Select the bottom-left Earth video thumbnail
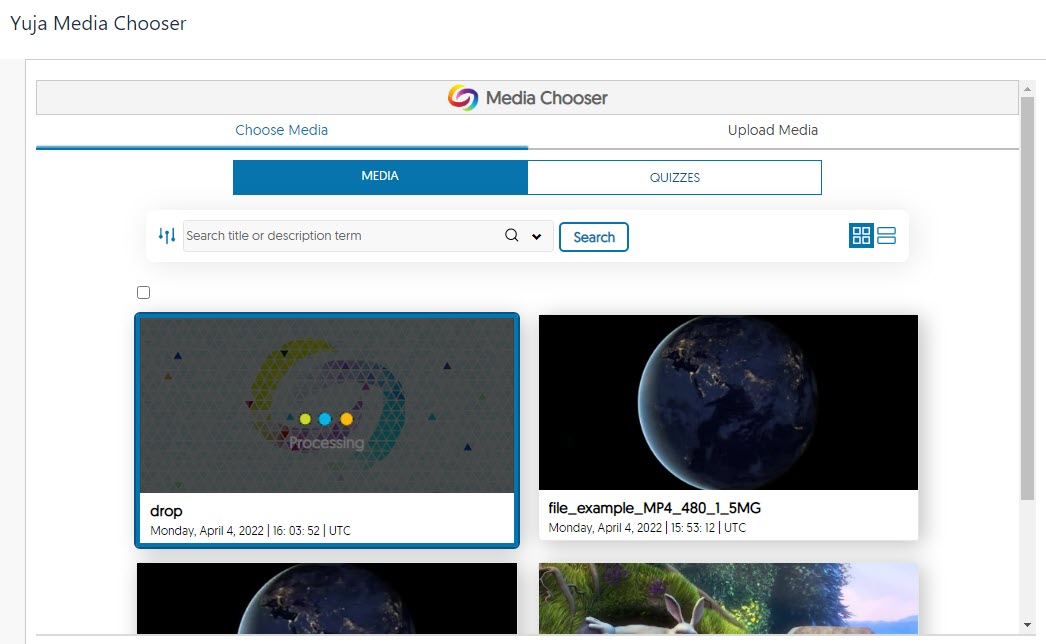This screenshot has width=1046, height=644. click(327, 598)
